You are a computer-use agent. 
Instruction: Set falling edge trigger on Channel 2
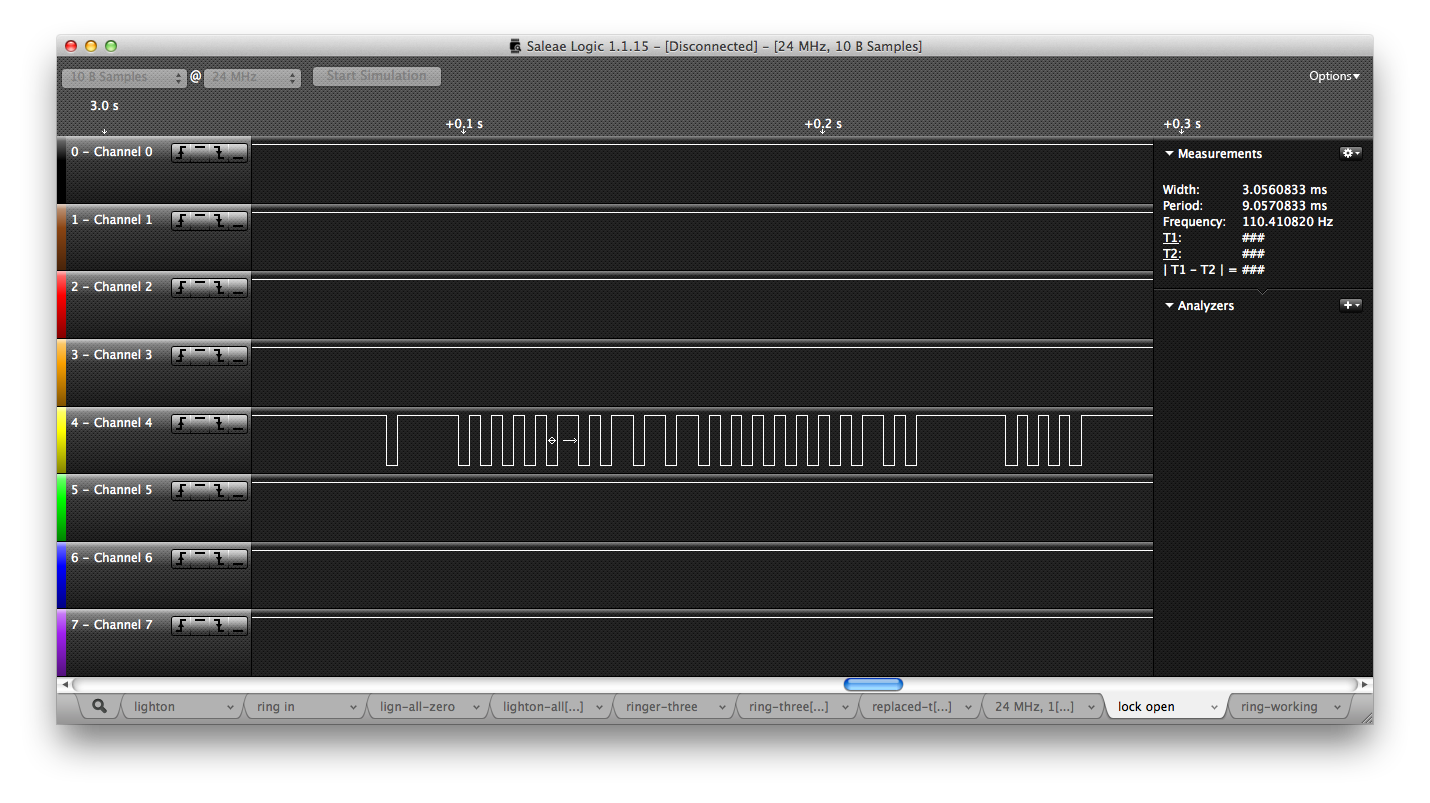click(x=219, y=288)
